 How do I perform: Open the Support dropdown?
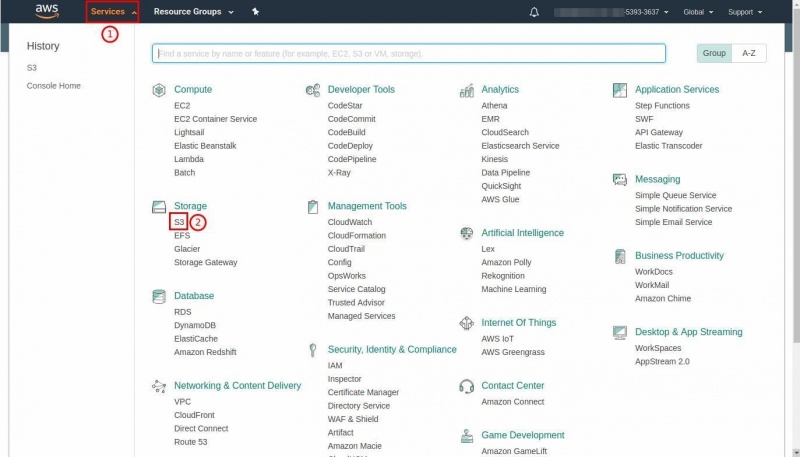(745, 12)
